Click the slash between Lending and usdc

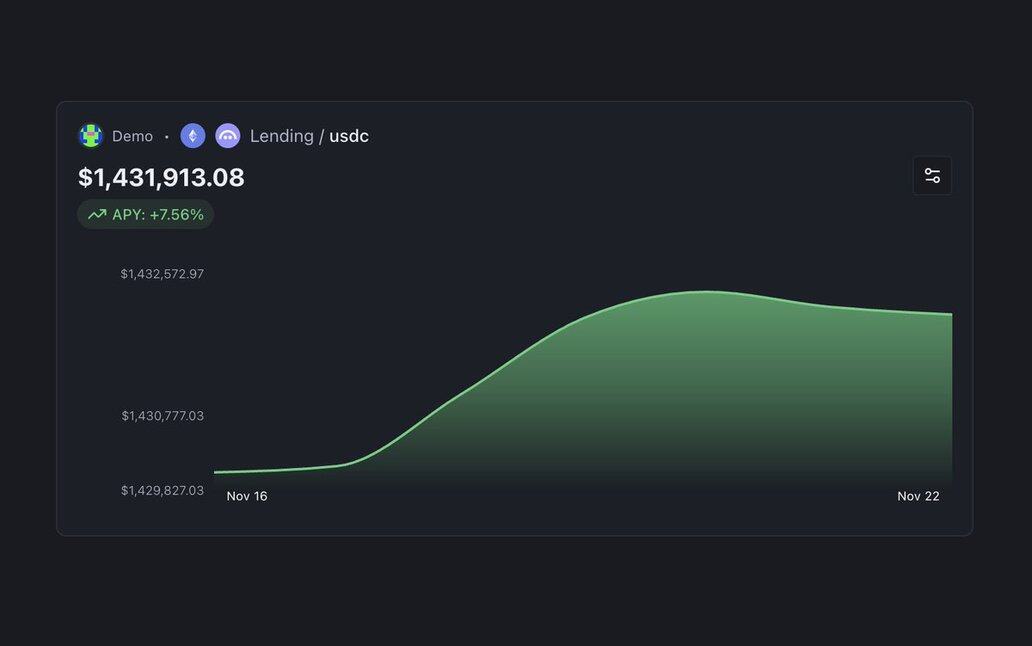click(x=321, y=136)
